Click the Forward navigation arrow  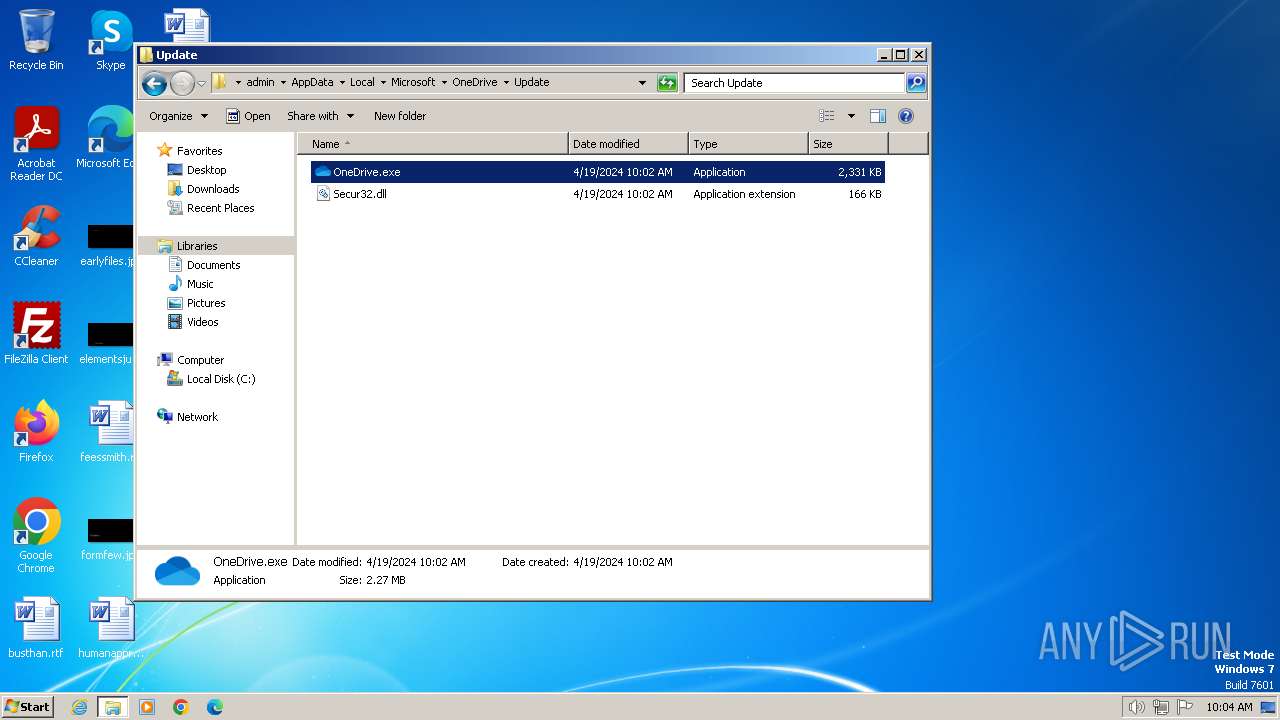click(182, 83)
